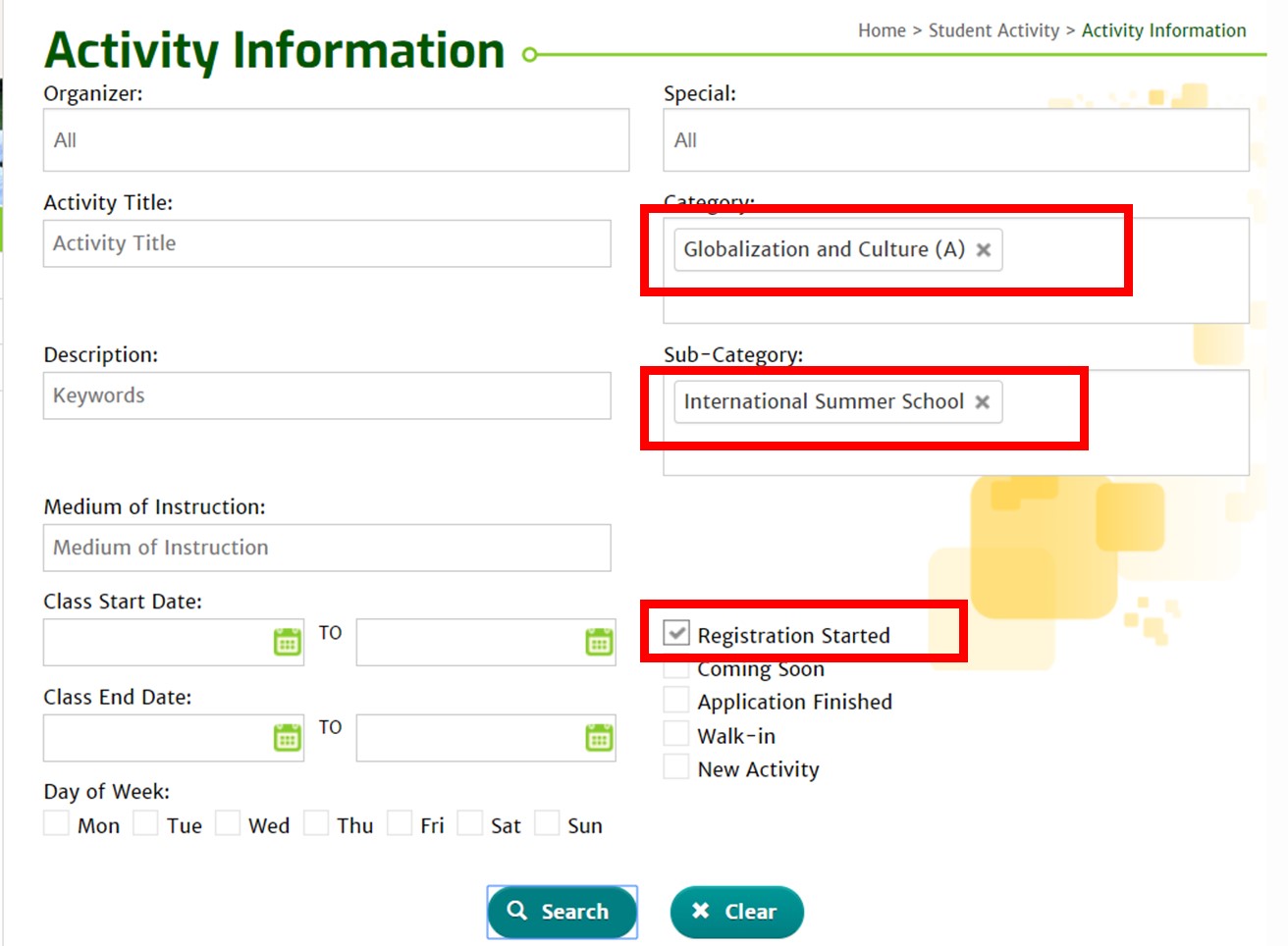
Task: Uncheck the Registration Started checkbox
Action: 676,634
